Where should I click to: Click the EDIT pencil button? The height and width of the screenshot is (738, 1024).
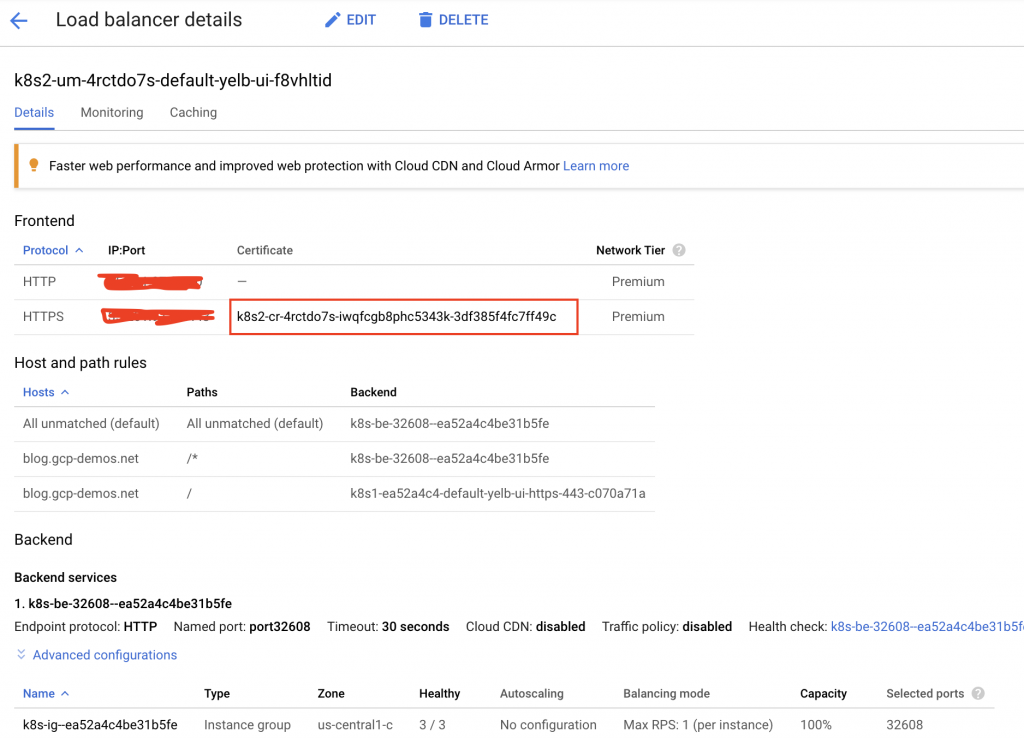pos(350,20)
